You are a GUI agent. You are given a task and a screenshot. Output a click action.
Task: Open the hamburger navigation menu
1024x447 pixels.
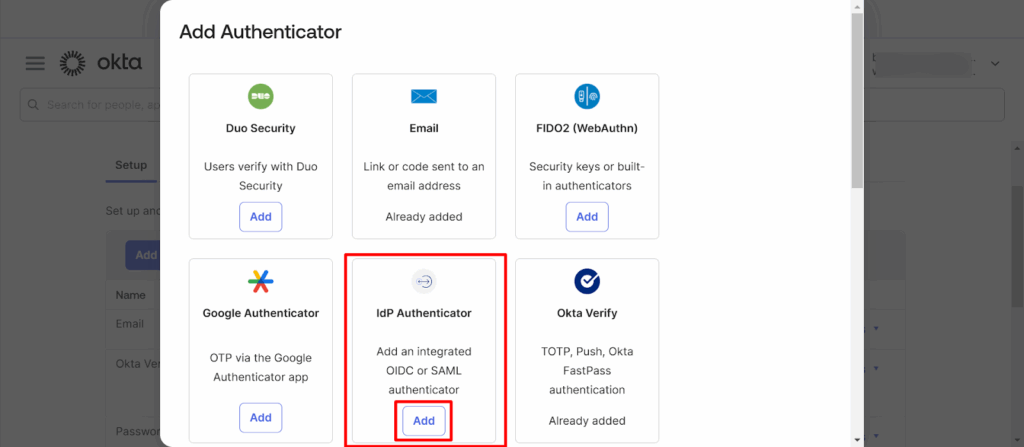tap(35, 63)
